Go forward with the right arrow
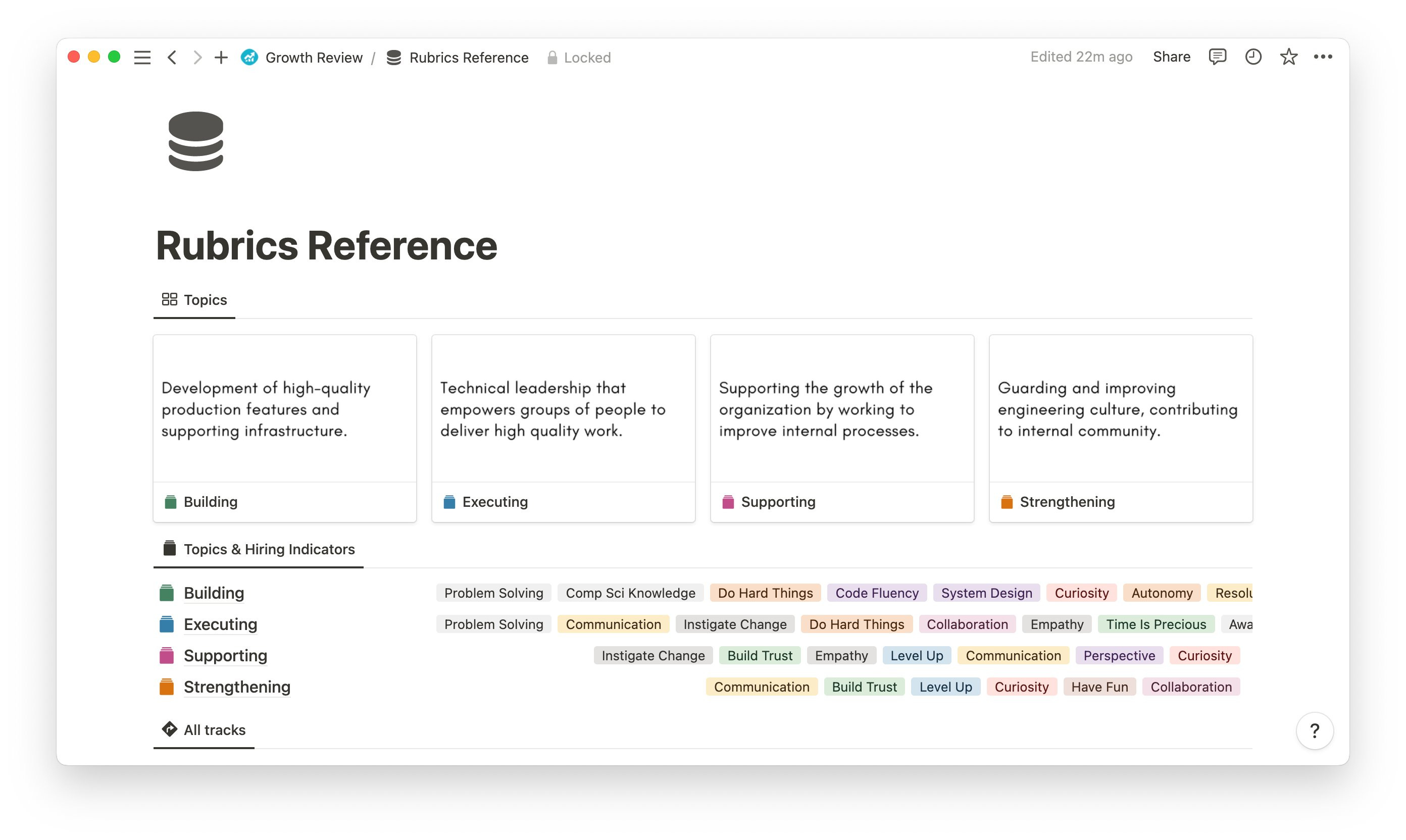Viewport: 1406px width, 840px height. 197,57
